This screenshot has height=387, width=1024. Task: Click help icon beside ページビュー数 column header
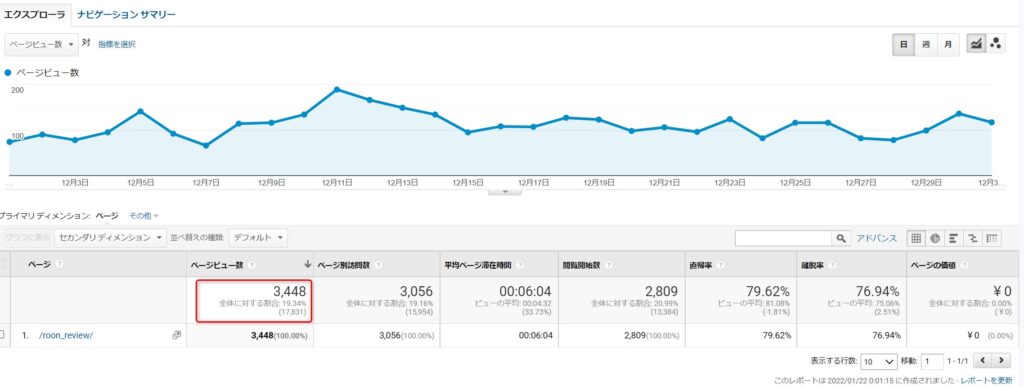click(252, 265)
